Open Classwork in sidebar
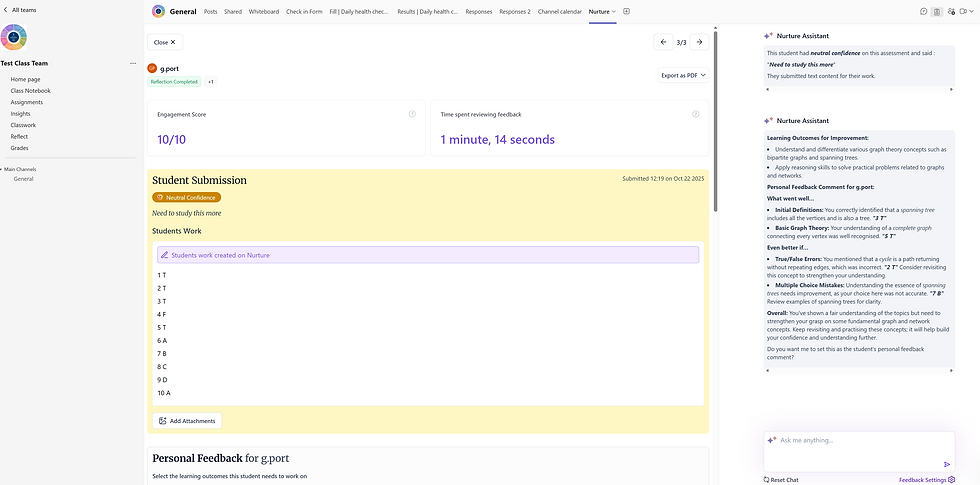 23,125
